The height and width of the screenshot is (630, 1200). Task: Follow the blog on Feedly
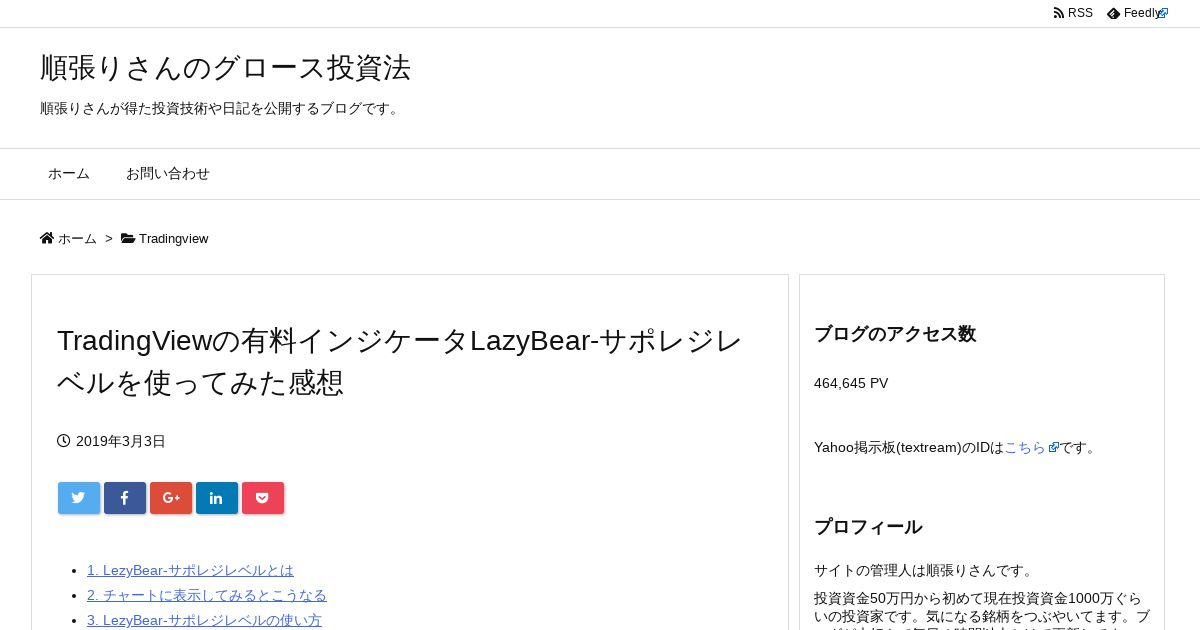[1137, 13]
